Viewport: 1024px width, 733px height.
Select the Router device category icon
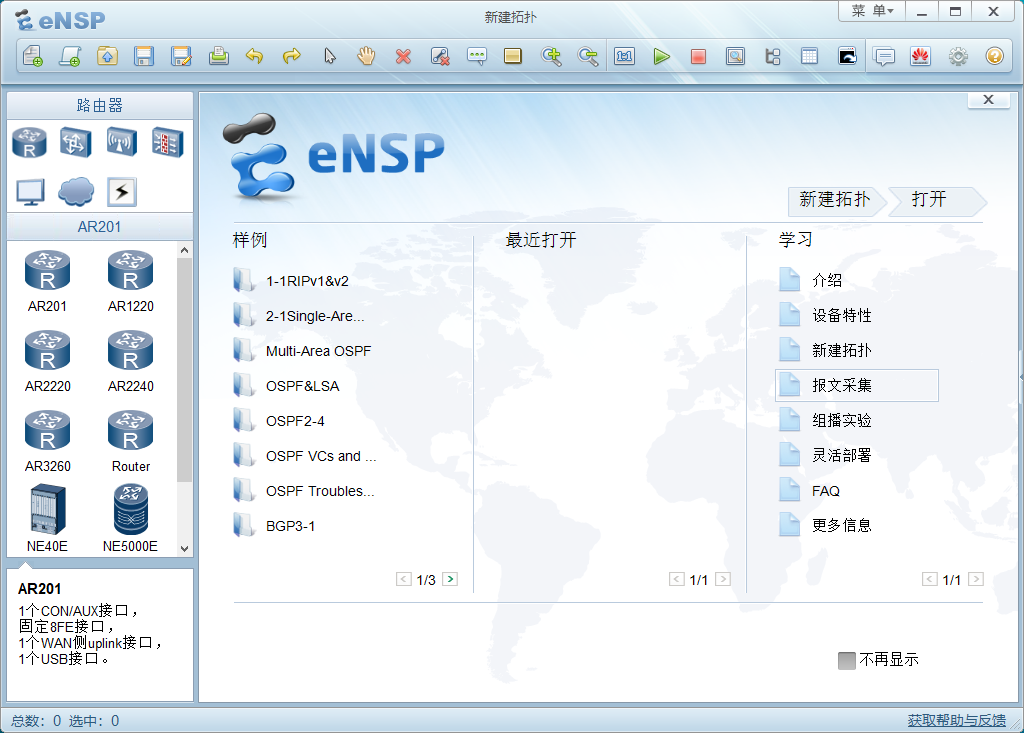(x=29, y=142)
